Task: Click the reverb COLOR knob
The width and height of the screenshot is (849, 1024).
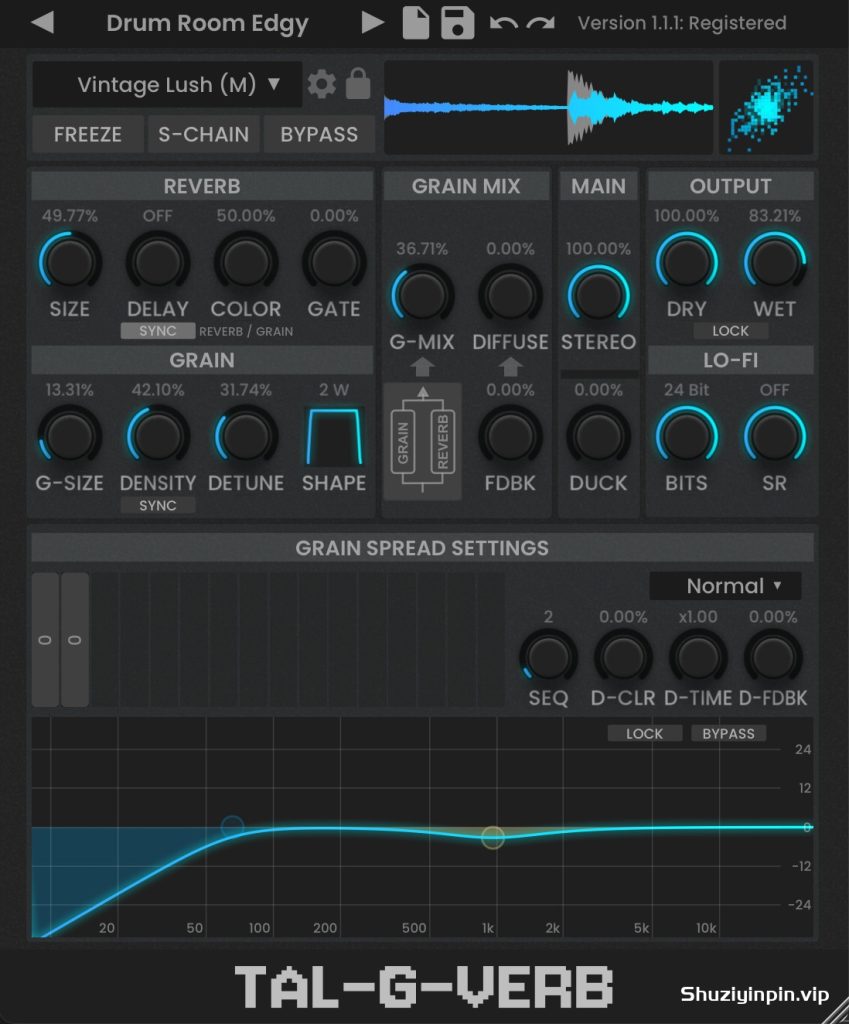Action: pos(246,261)
